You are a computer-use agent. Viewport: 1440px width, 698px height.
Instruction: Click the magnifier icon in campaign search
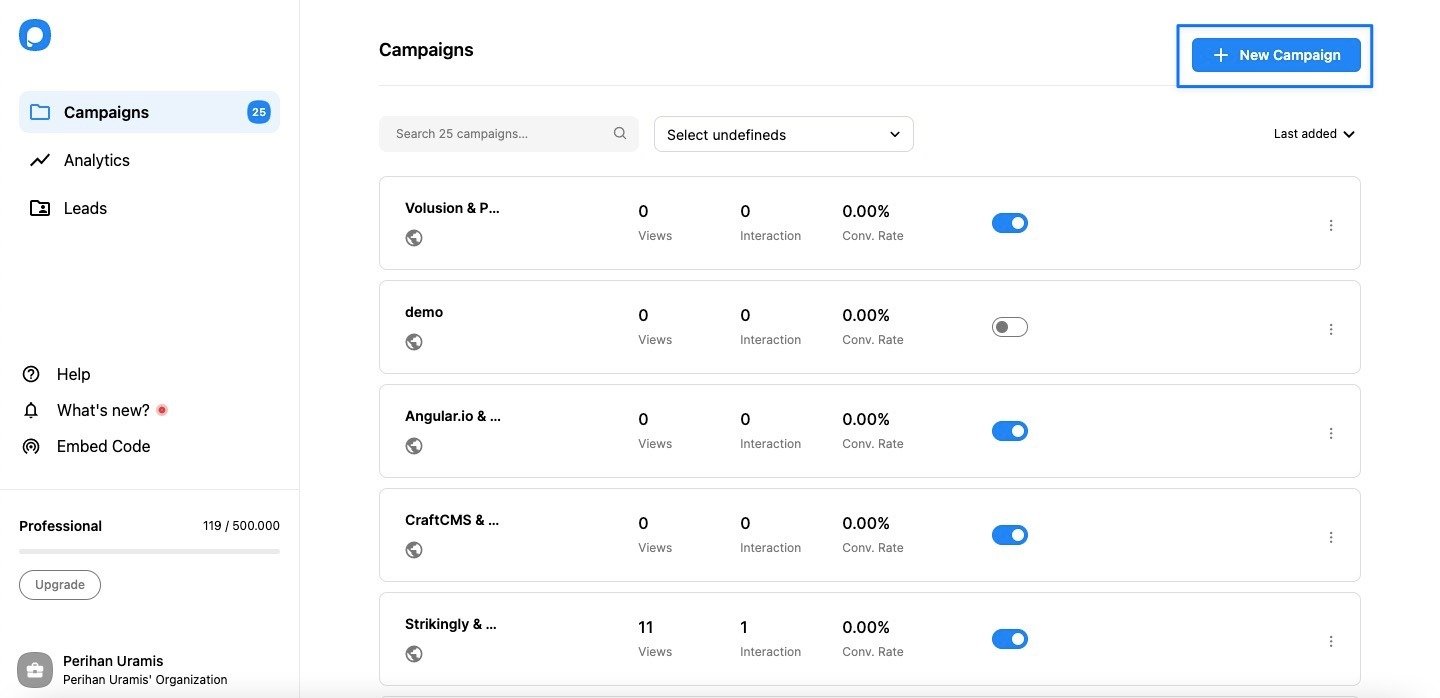pyautogui.click(x=620, y=133)
